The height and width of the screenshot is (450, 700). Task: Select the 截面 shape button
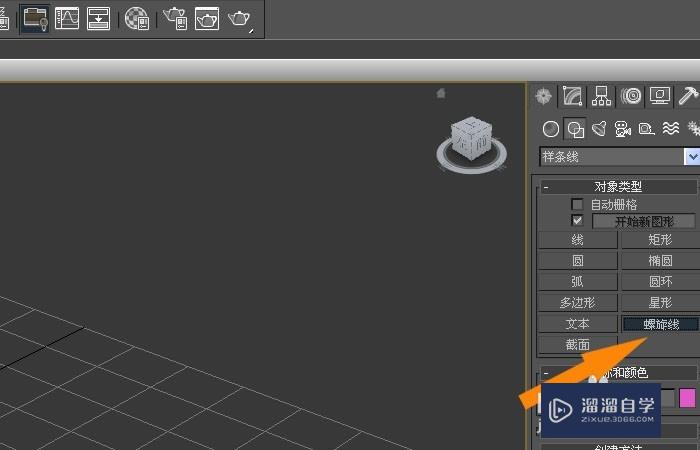coord(578,345)
